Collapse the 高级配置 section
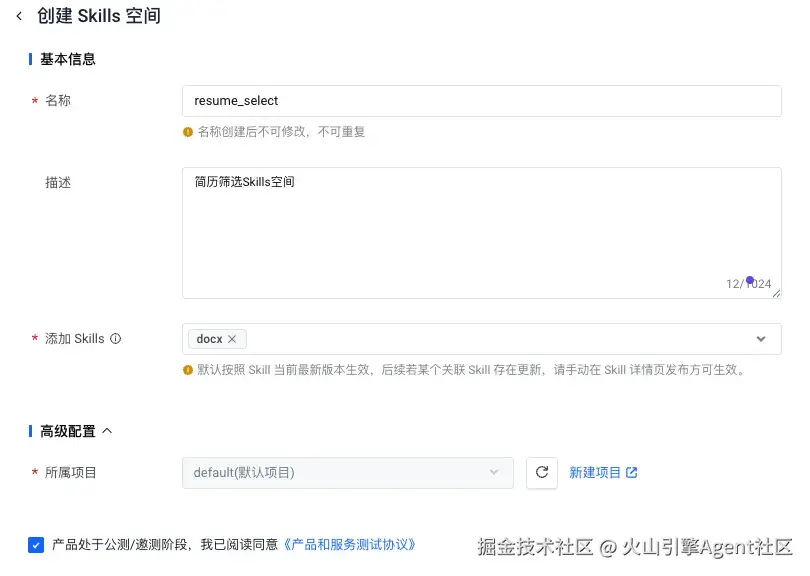 click(107, 431)
